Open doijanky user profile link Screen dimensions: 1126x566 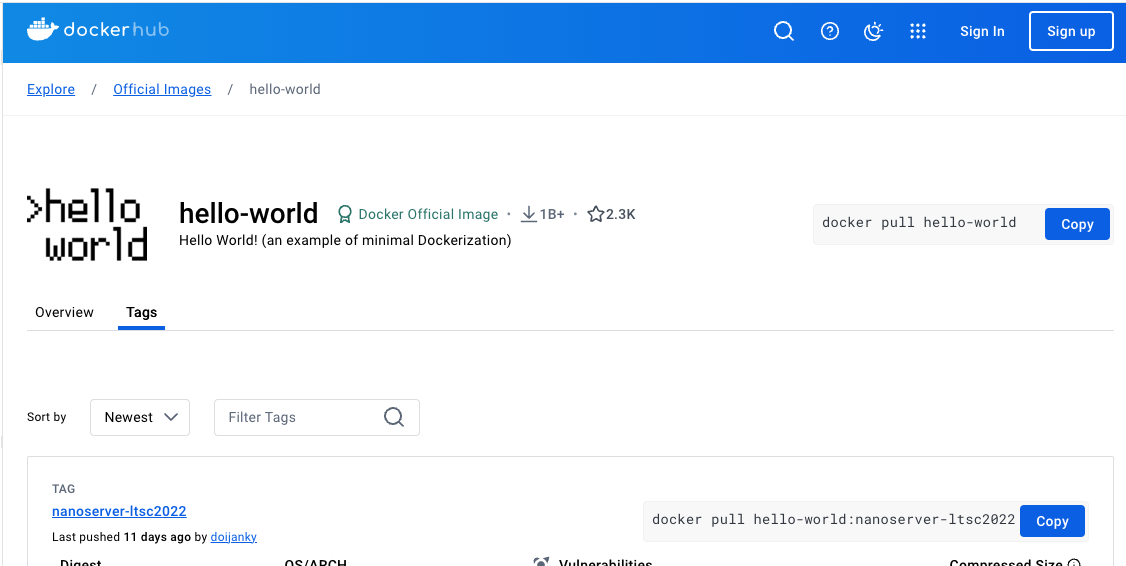[233, 537]
